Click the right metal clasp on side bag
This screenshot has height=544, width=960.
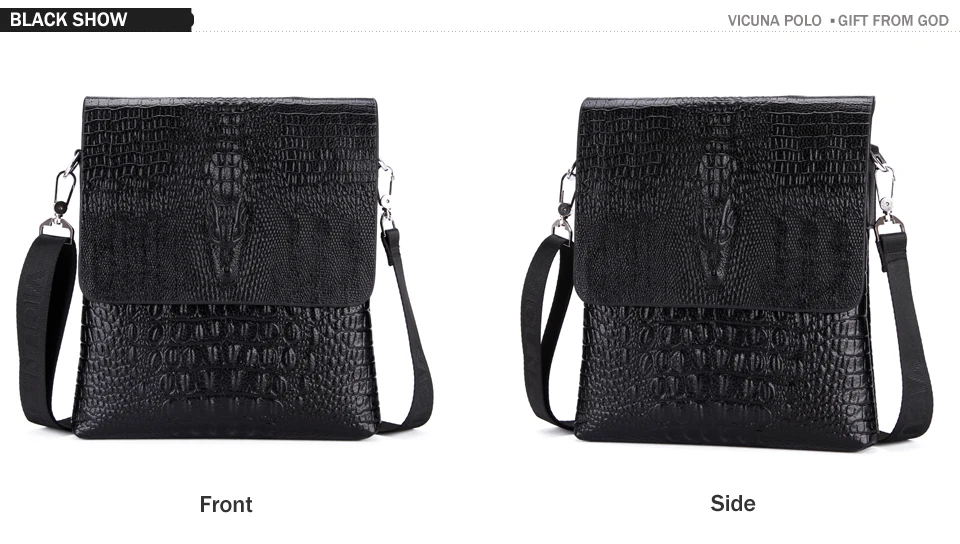(885, 194)
